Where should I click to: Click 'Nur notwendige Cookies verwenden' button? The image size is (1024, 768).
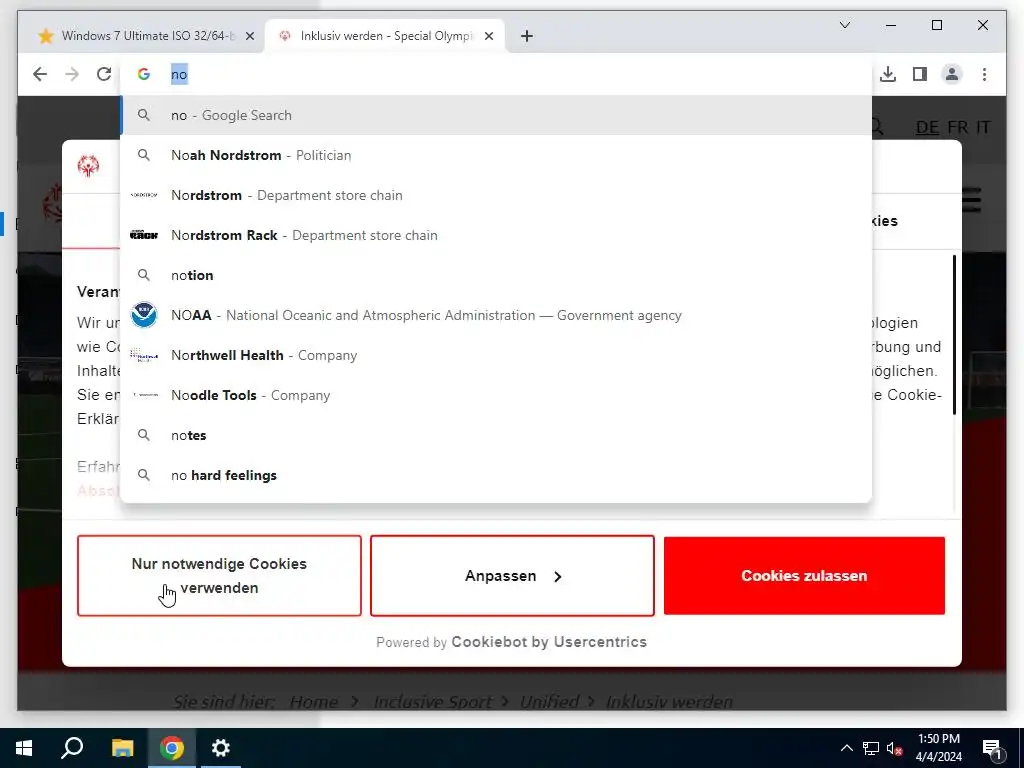[x=219, y=575]
